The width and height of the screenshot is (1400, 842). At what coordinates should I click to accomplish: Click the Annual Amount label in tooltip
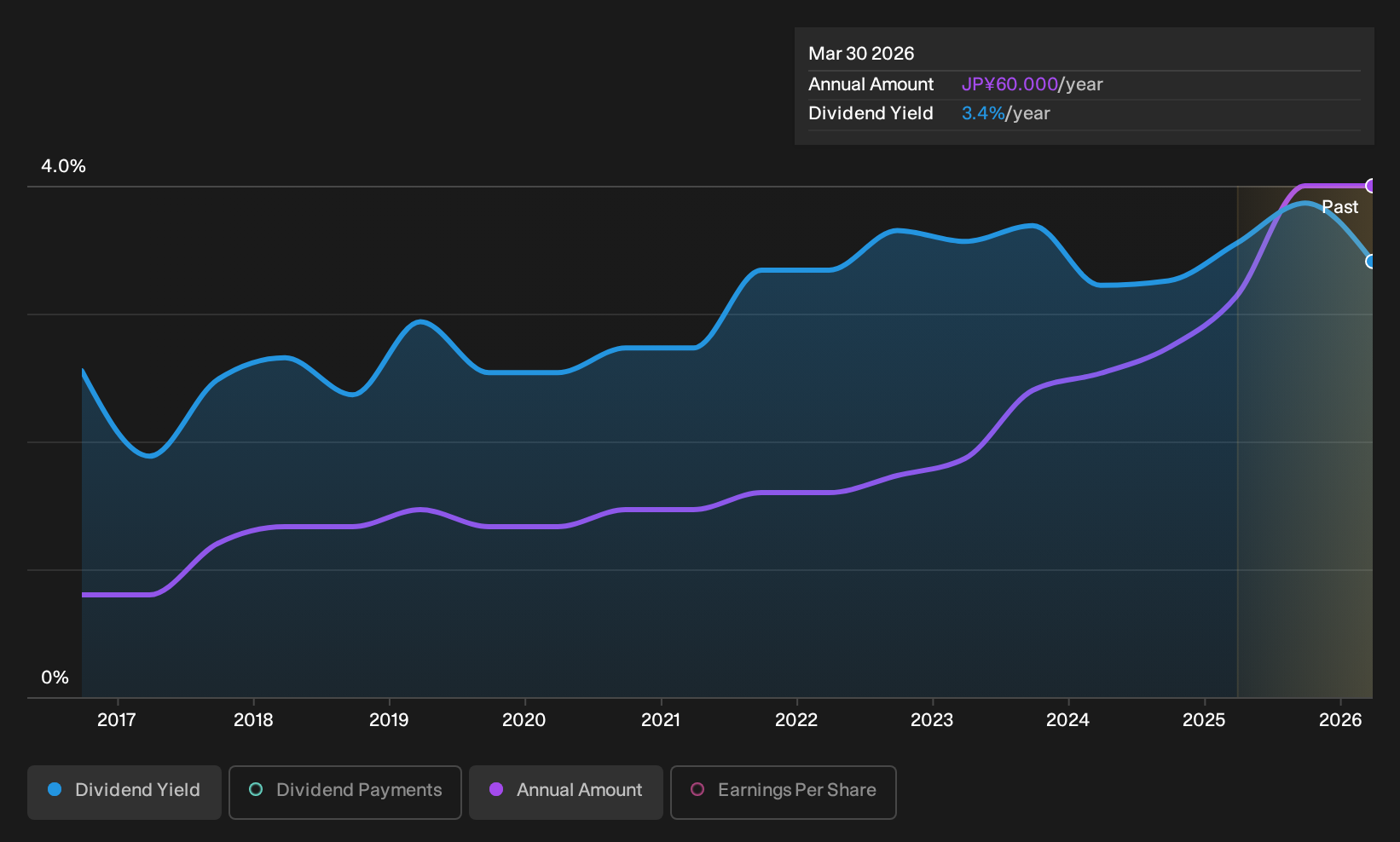point(871,84)
